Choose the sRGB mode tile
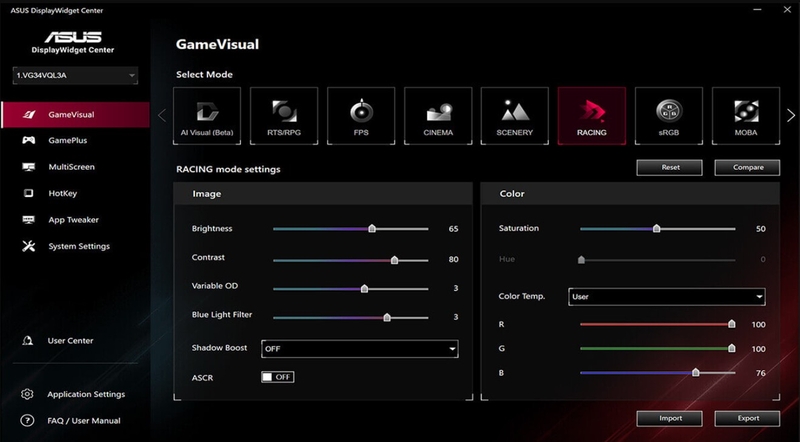 (669, 116)
